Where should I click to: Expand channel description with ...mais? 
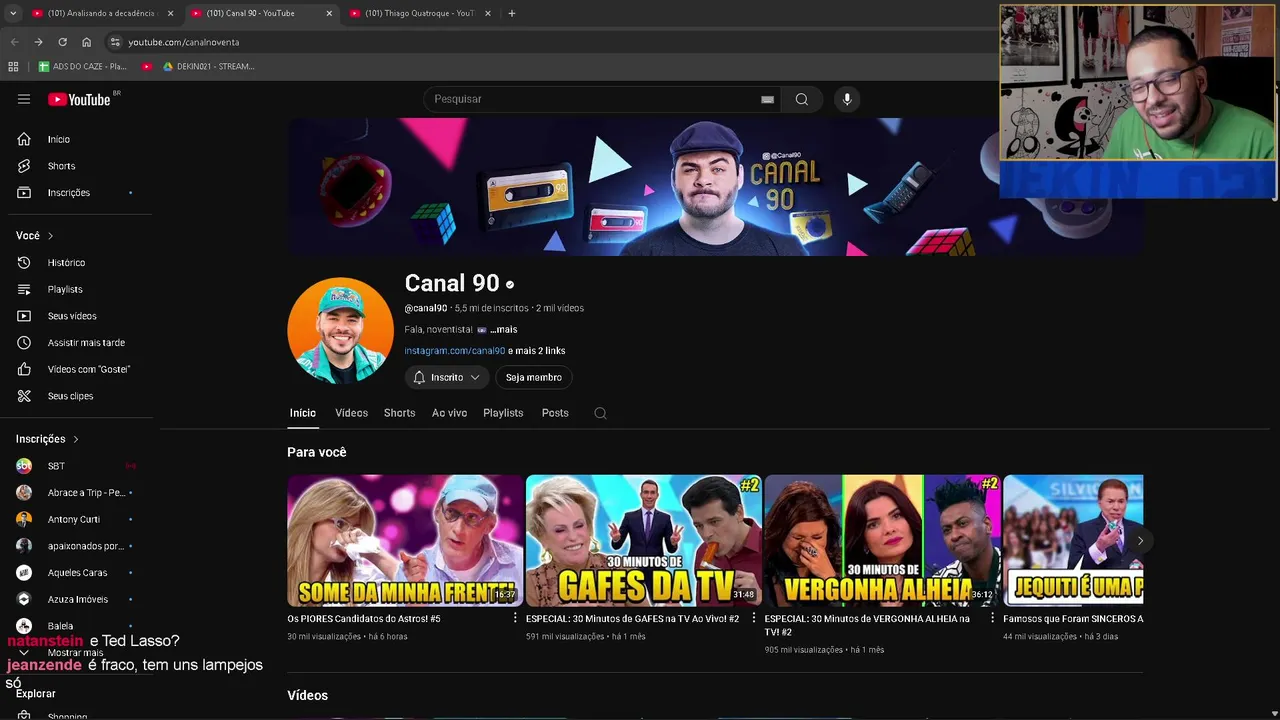[x=503, y=329]
